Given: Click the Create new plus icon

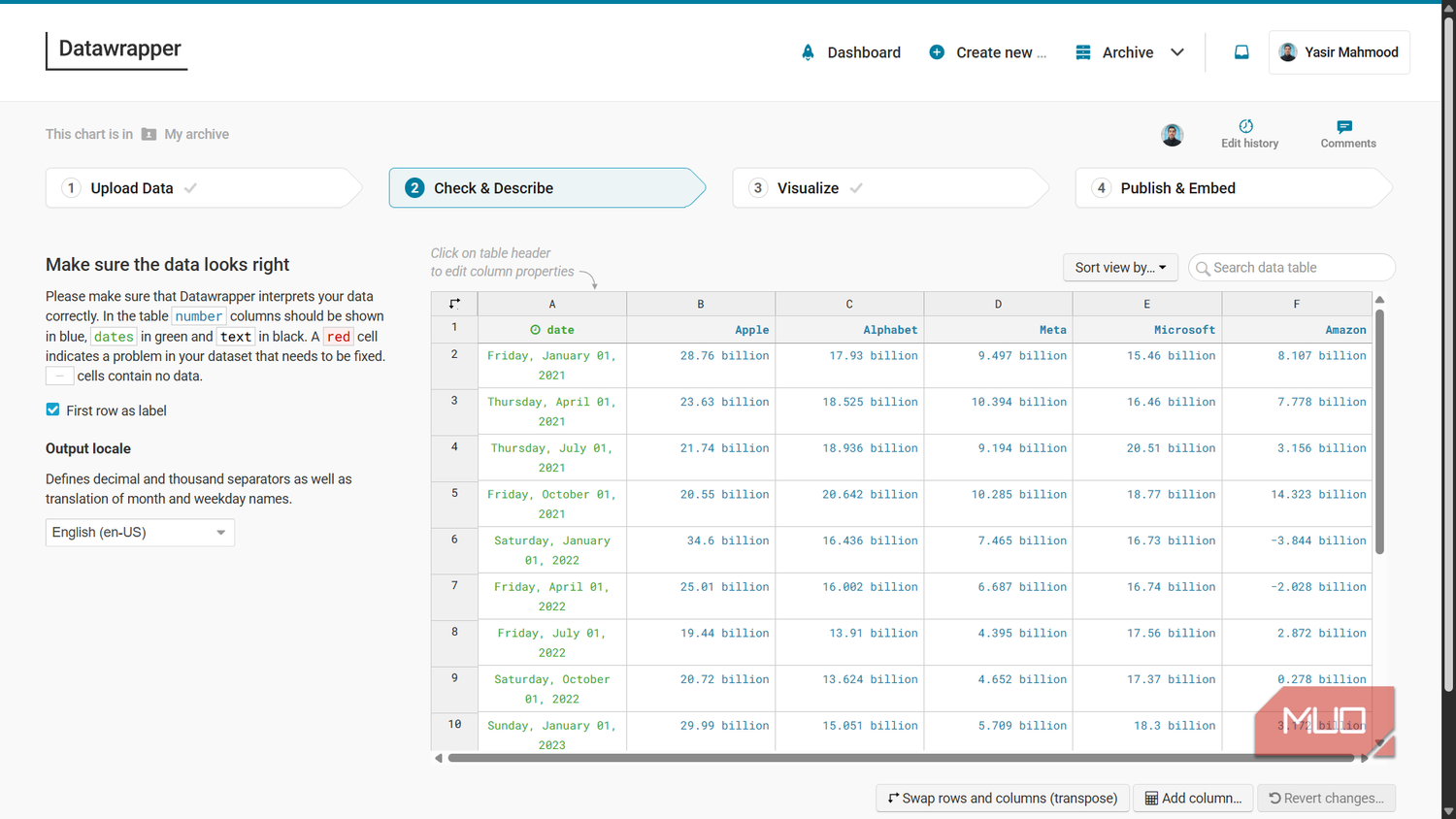Looking at the screenshot, I should pyautogui.click(x=937, y=52).
